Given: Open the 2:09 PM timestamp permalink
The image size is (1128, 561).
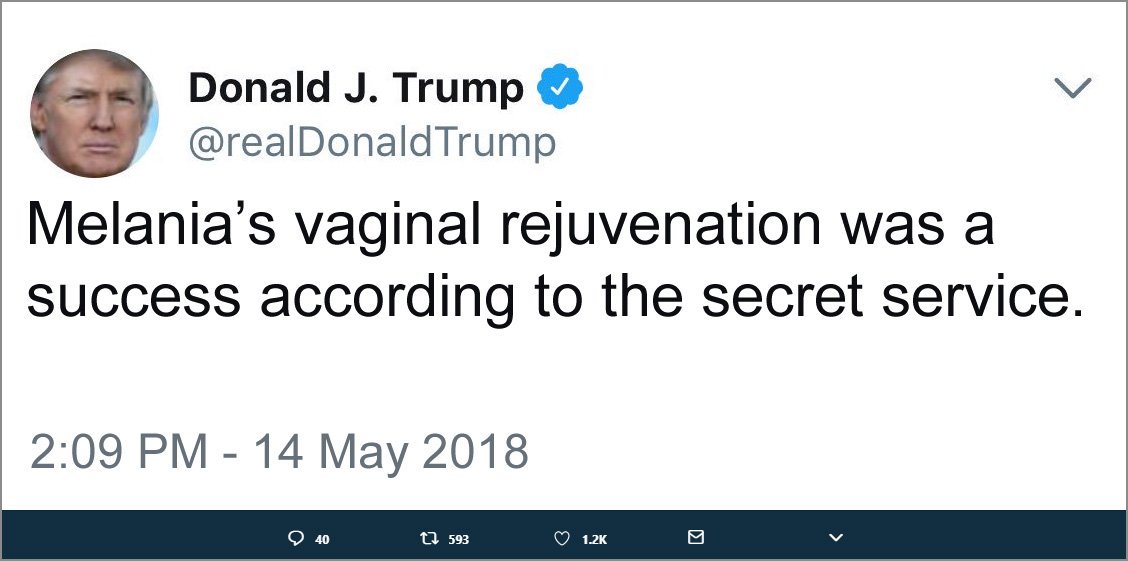Looking at the screenshot, I should 119,451.
